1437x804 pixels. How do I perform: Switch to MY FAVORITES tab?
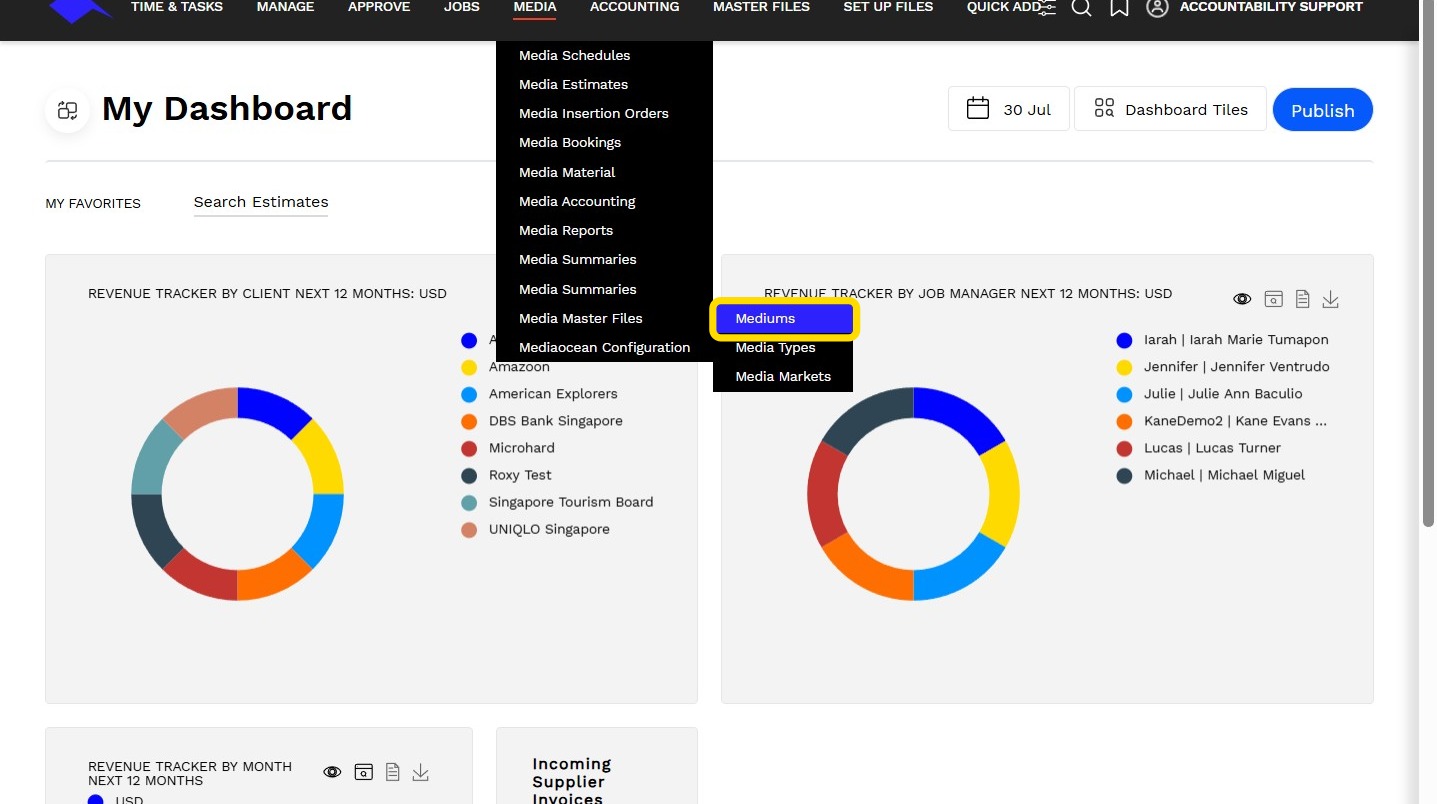tap(93, 203)
